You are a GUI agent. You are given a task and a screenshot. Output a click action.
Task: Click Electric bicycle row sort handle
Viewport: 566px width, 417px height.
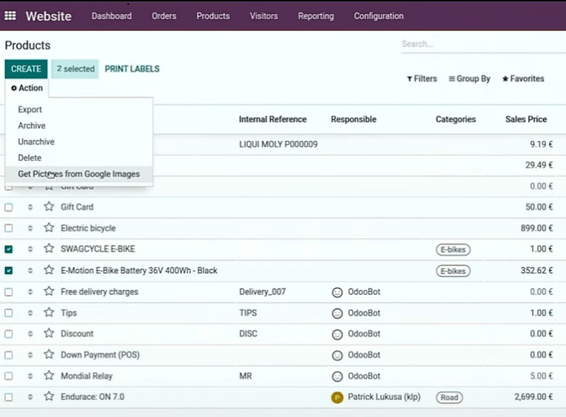(30, 228)
